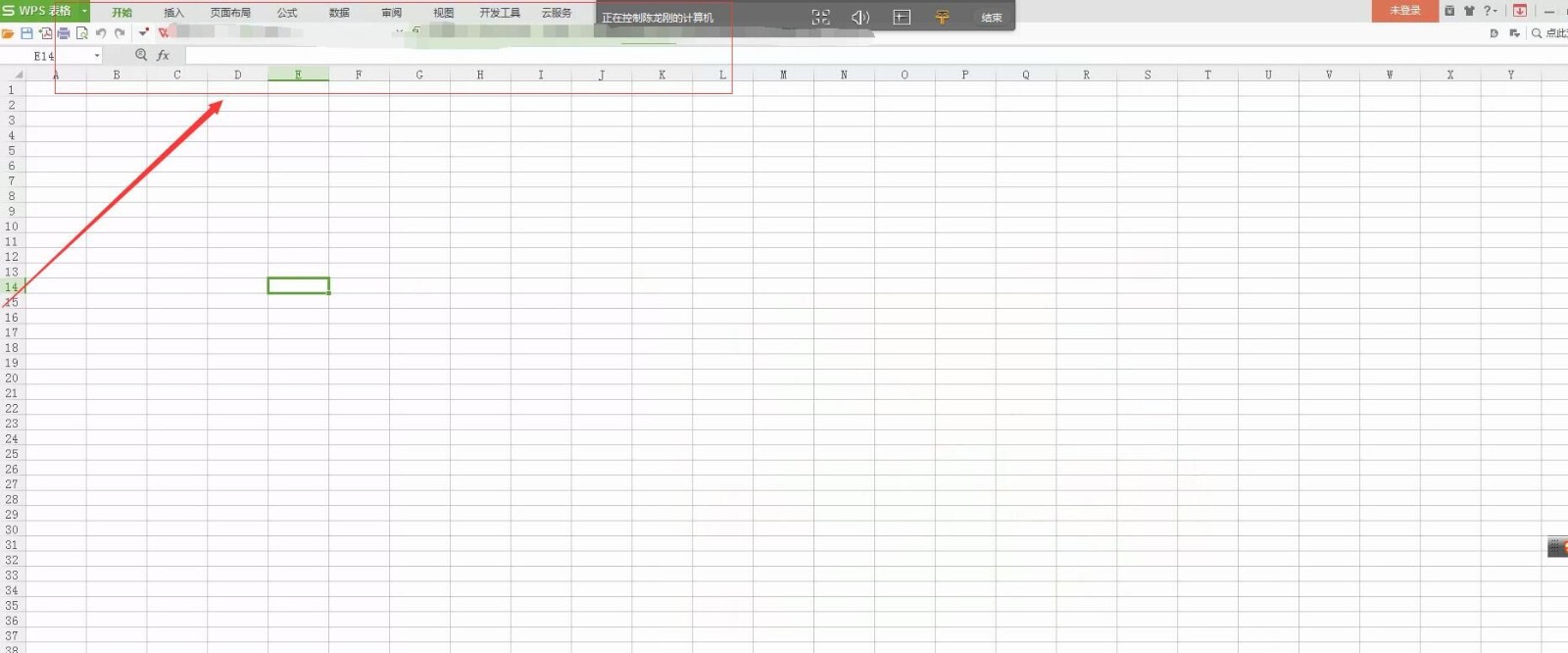The height and width of the screenshot is (653, 1568).
Task: Open the 云服务 ribbon tab
Action: (x=557, y=13)
